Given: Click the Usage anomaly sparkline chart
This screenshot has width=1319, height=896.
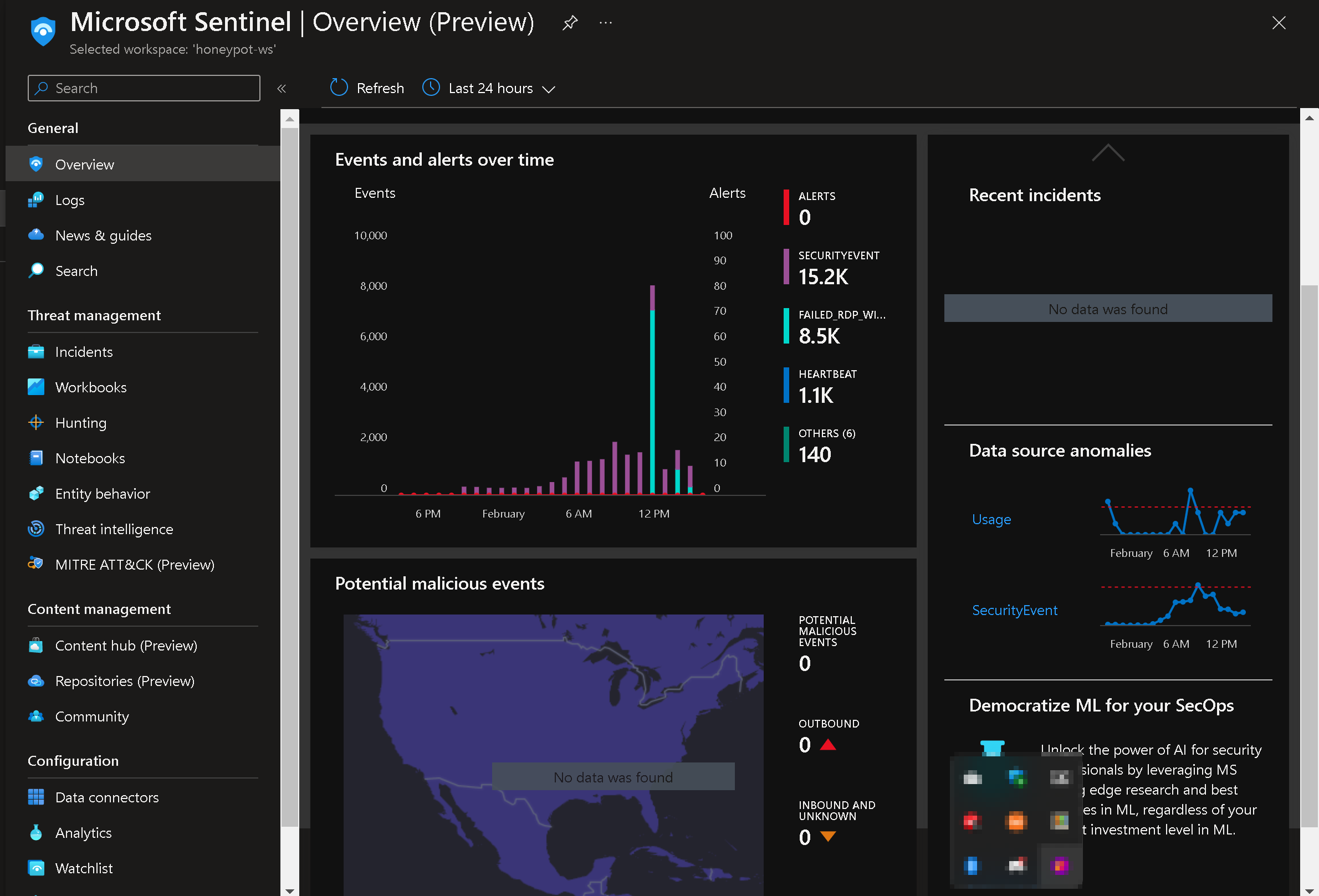Looking at the screenshot, I should (1175, 512).
